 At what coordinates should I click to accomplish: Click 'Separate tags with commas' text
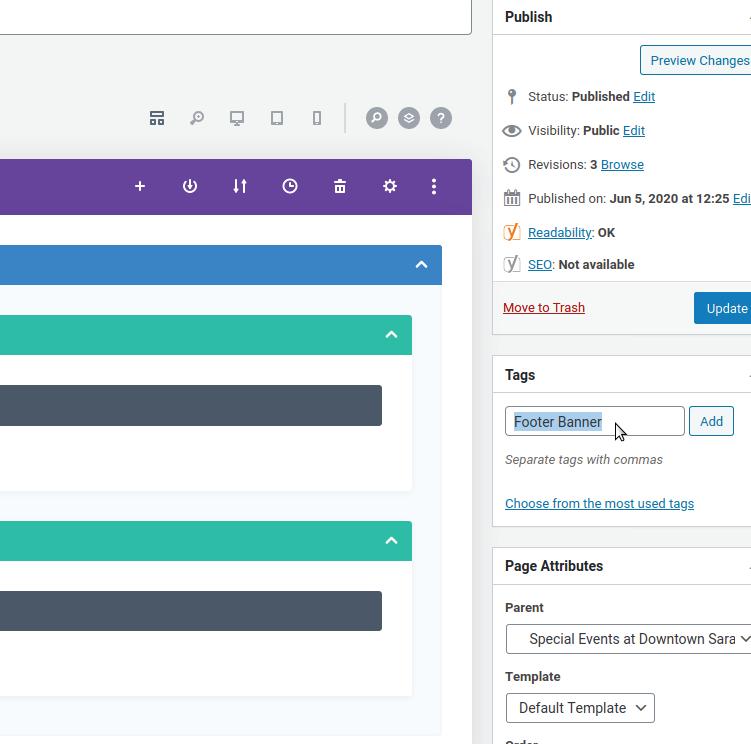click(x=583, y=459)
